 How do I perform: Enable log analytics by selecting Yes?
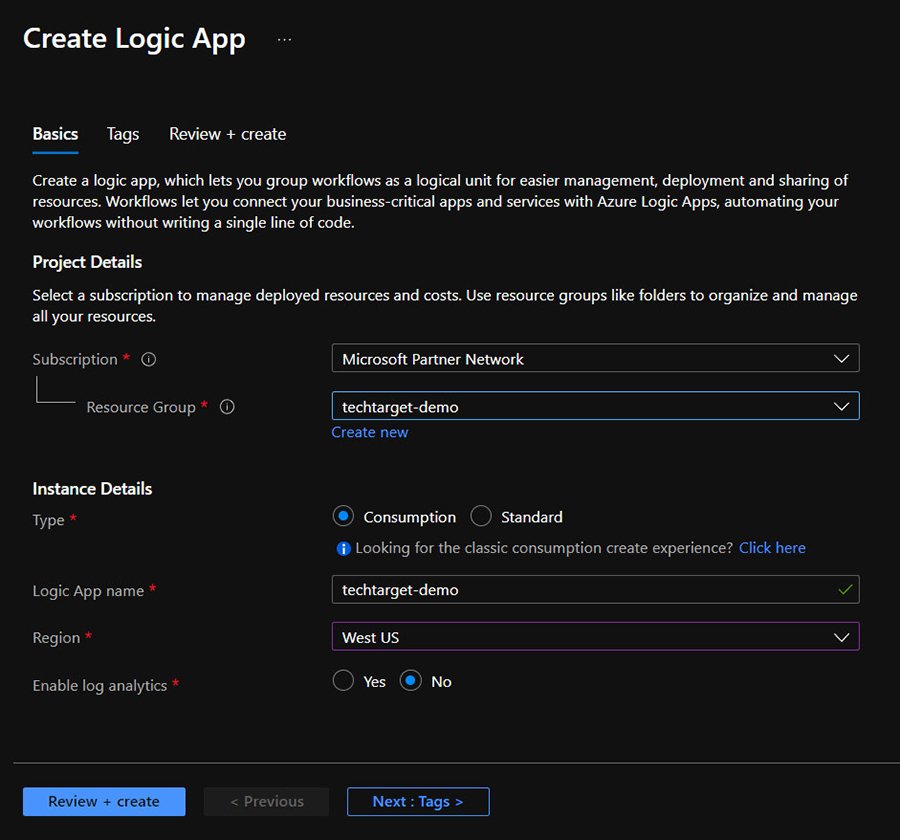[x=343, y=681]
